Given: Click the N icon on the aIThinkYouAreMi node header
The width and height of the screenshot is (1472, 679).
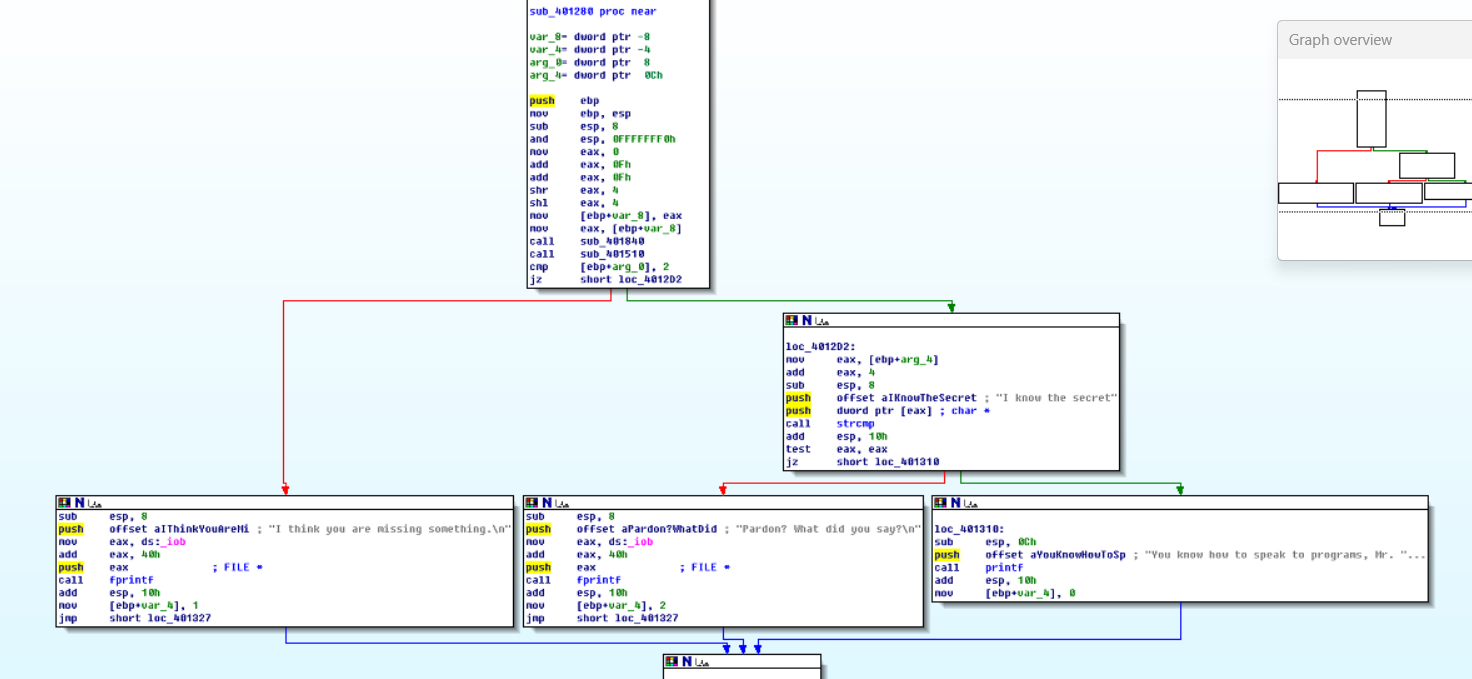Looking at the screenshot, I should (79, 502).
